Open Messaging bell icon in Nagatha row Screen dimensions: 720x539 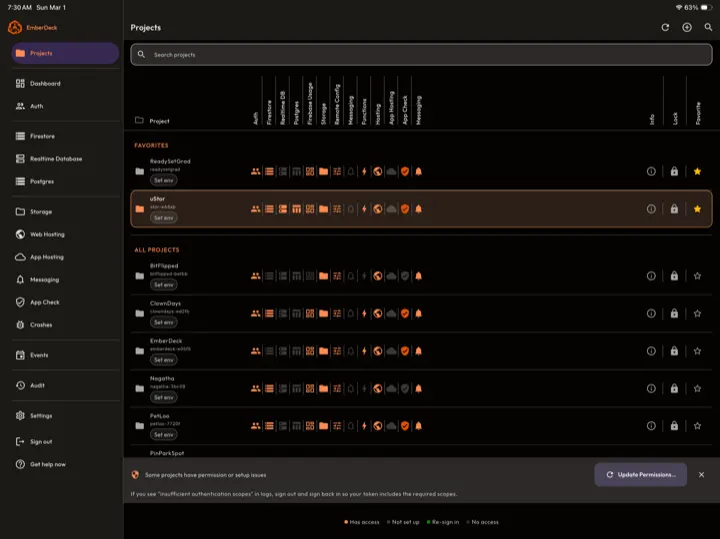point(418,388)
